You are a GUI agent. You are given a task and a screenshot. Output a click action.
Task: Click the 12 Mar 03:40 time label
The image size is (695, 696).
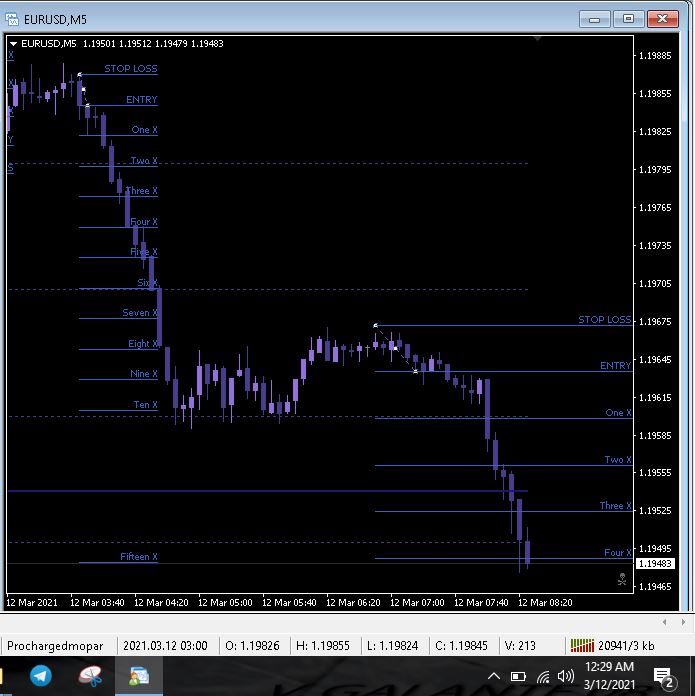pyautogui.click(x=97, y=602)
